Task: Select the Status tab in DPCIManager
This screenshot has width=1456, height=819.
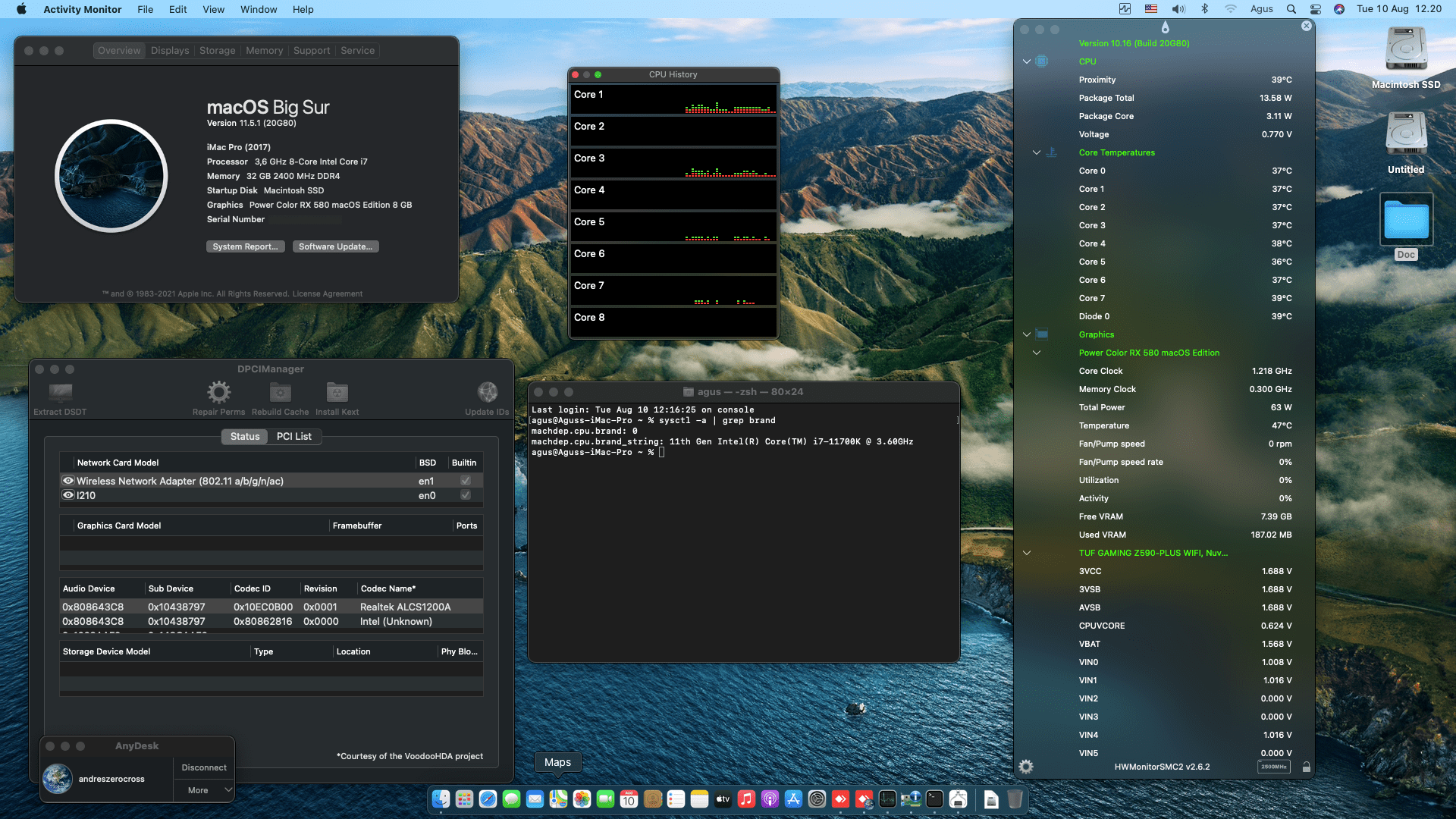Action: pos(245,437)
